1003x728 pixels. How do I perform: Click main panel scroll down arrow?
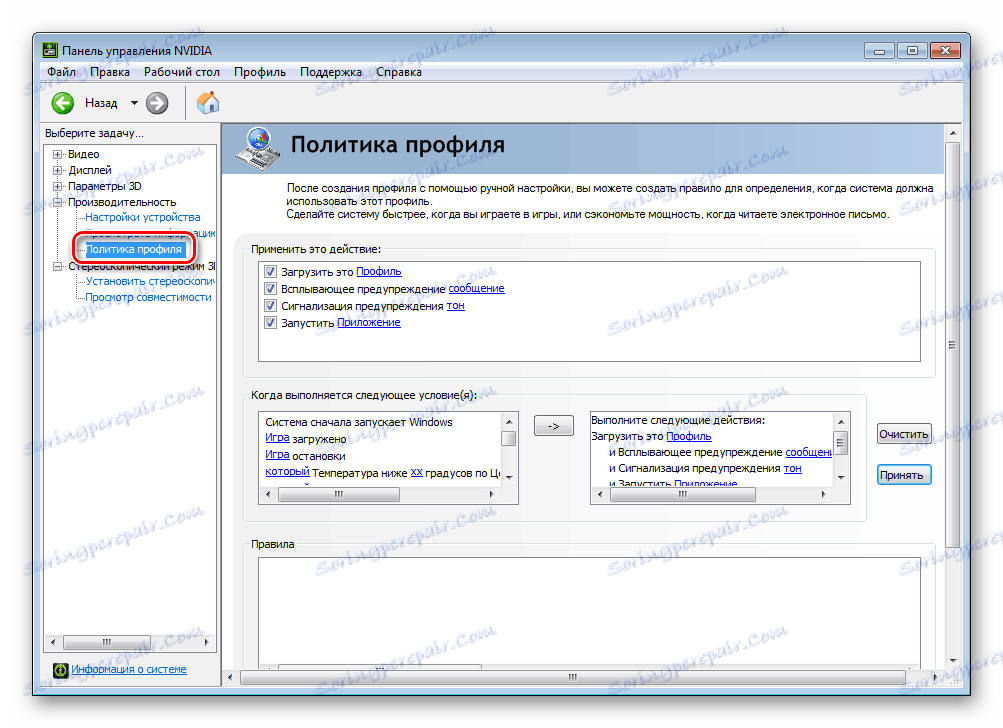[x=953, y=660]
